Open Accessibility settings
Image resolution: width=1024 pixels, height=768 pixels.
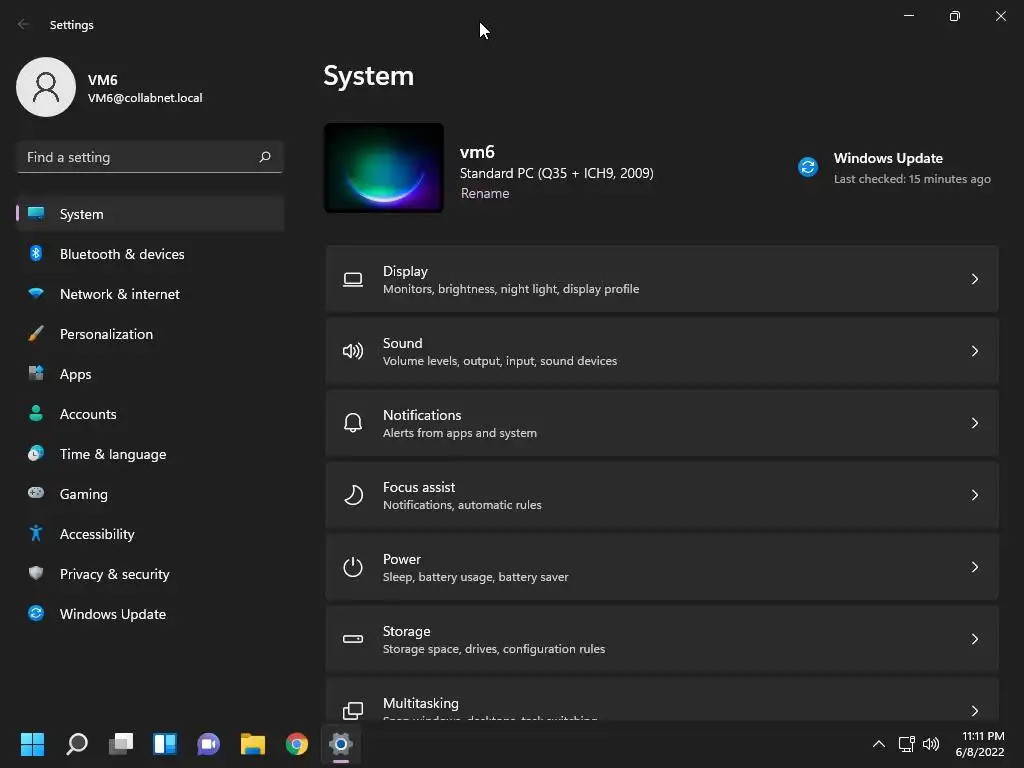tap(150, 534)
